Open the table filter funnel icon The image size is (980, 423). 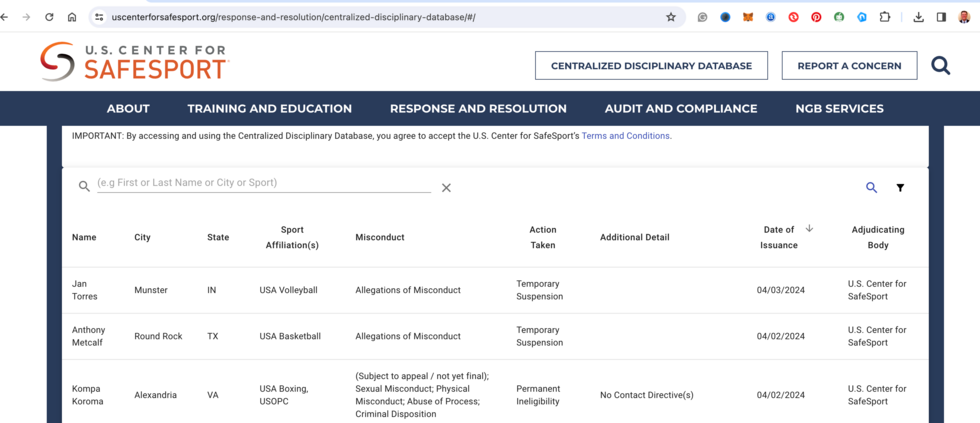[x=900, y=187]
